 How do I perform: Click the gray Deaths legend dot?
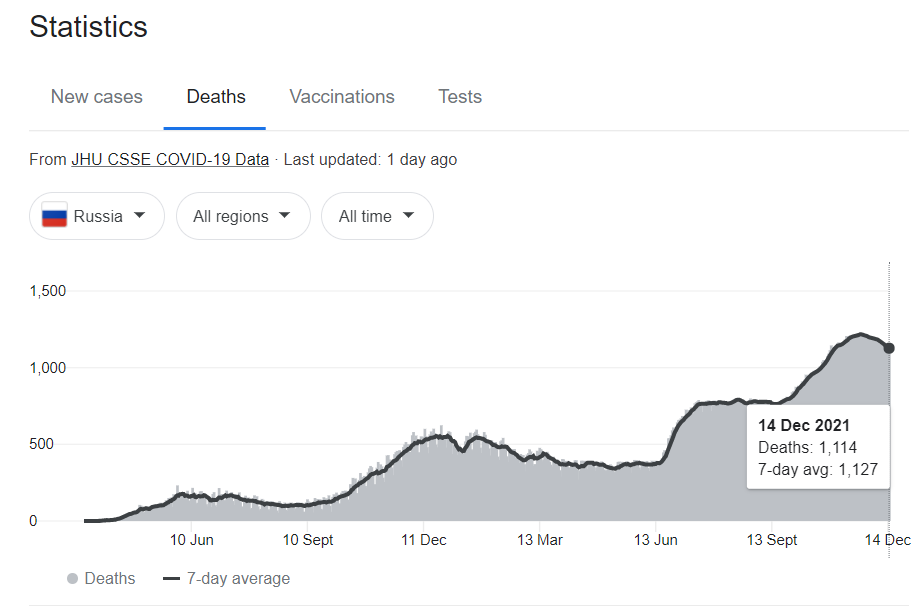click(72, 579)
